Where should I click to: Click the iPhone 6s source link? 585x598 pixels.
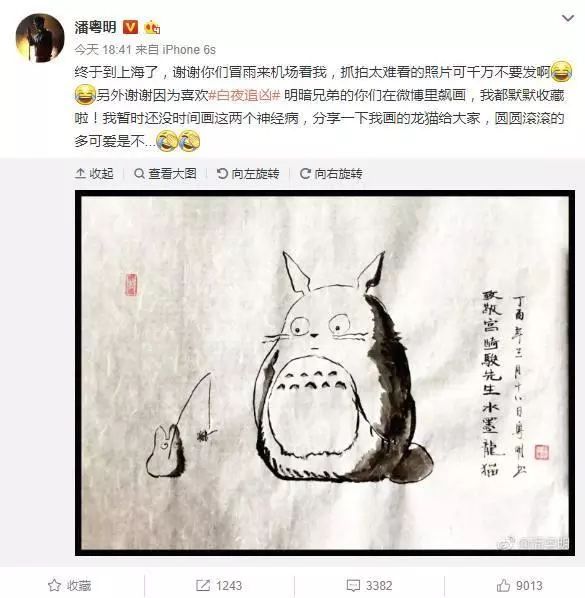(x=189, y=50)
